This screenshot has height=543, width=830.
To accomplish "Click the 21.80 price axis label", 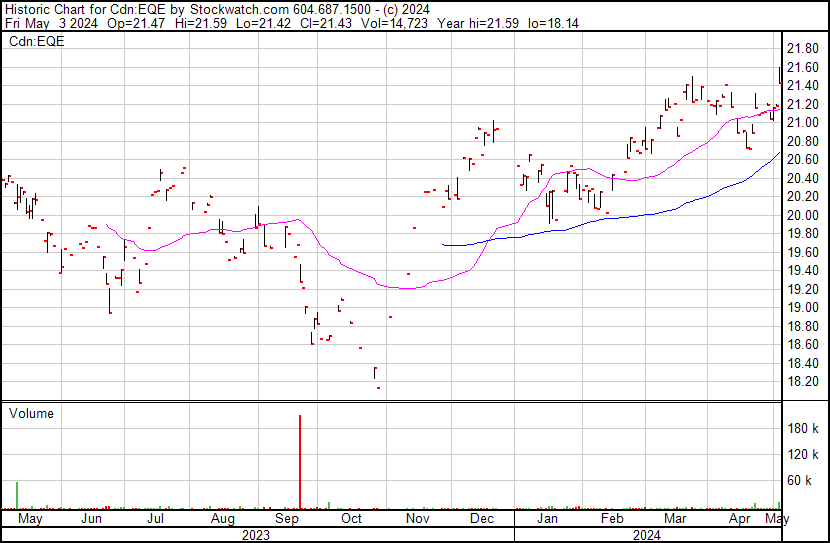I will pos(802,48).
